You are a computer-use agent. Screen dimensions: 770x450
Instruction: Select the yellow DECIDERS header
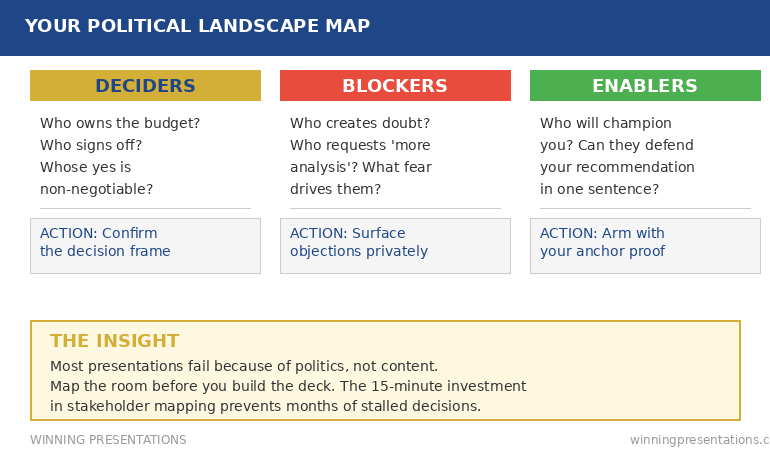tap(145, 86)
